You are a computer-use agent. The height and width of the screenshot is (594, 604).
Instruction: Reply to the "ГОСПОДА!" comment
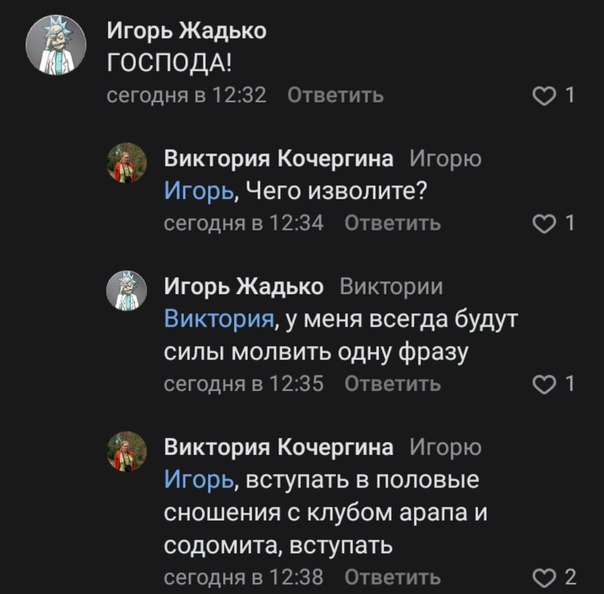(335, 96)
